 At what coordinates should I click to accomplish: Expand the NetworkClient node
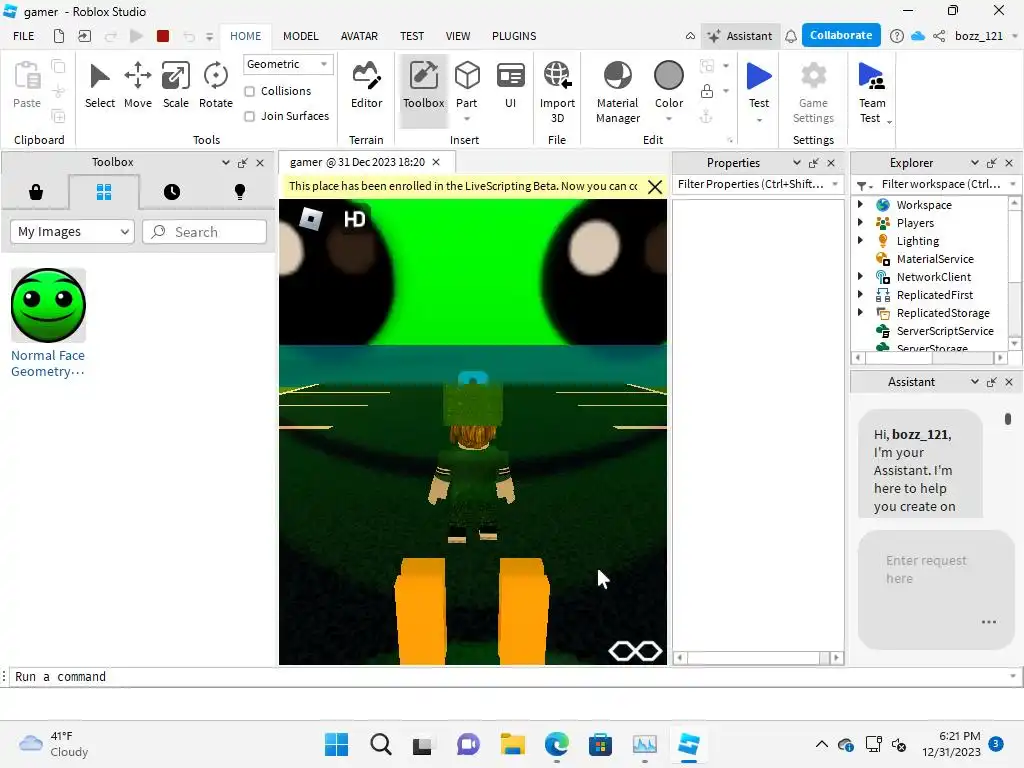coord(861,276)
